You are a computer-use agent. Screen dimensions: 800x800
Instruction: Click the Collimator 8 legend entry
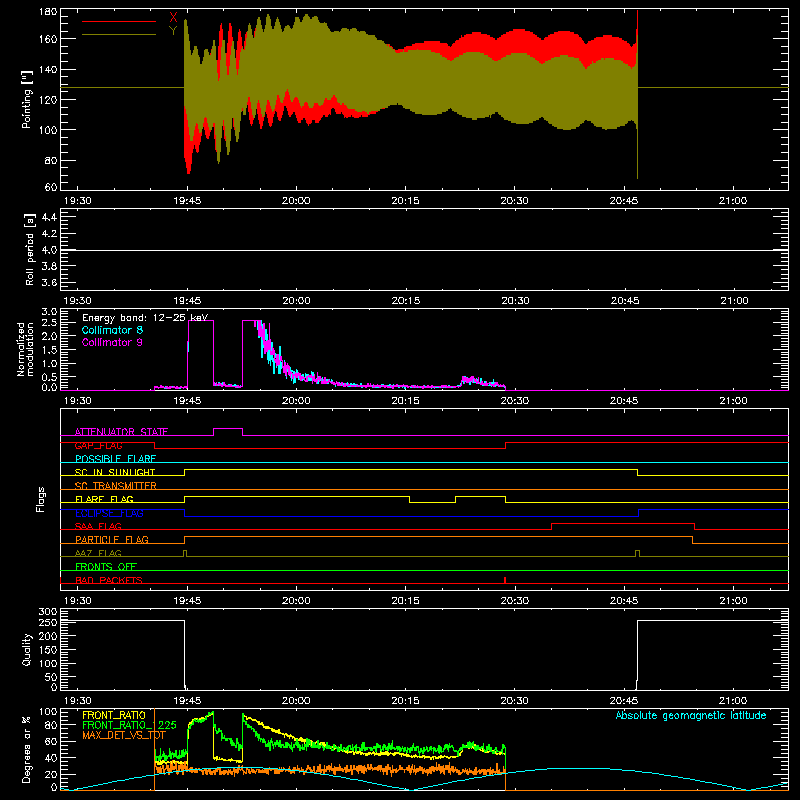tap(112, 330)
